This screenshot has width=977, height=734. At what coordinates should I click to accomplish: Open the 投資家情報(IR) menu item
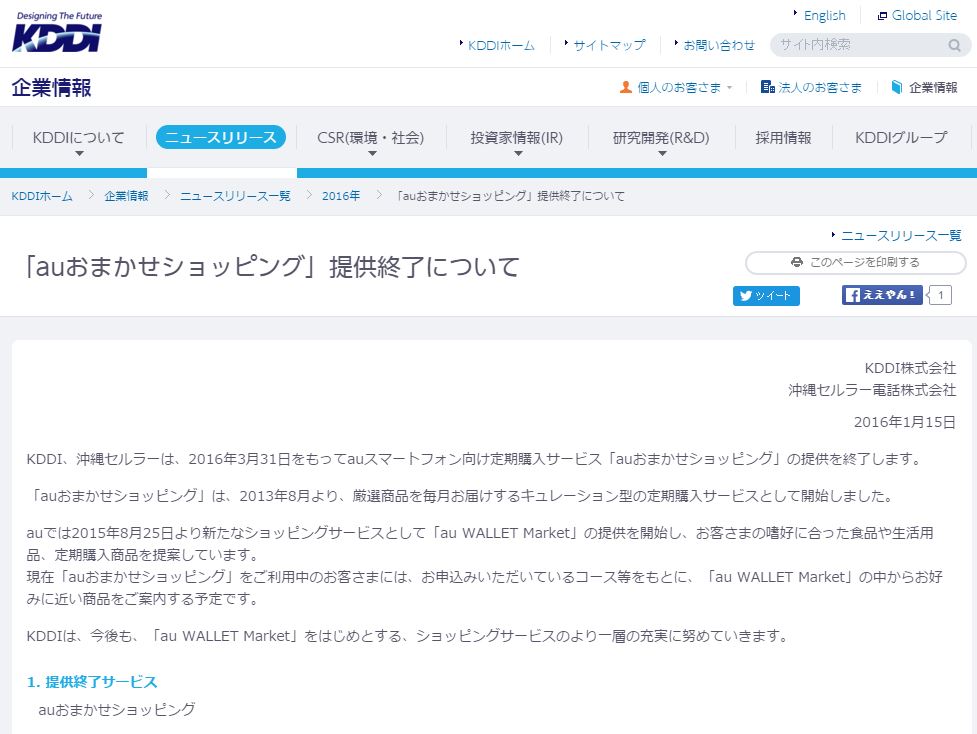tap(517, 138)
